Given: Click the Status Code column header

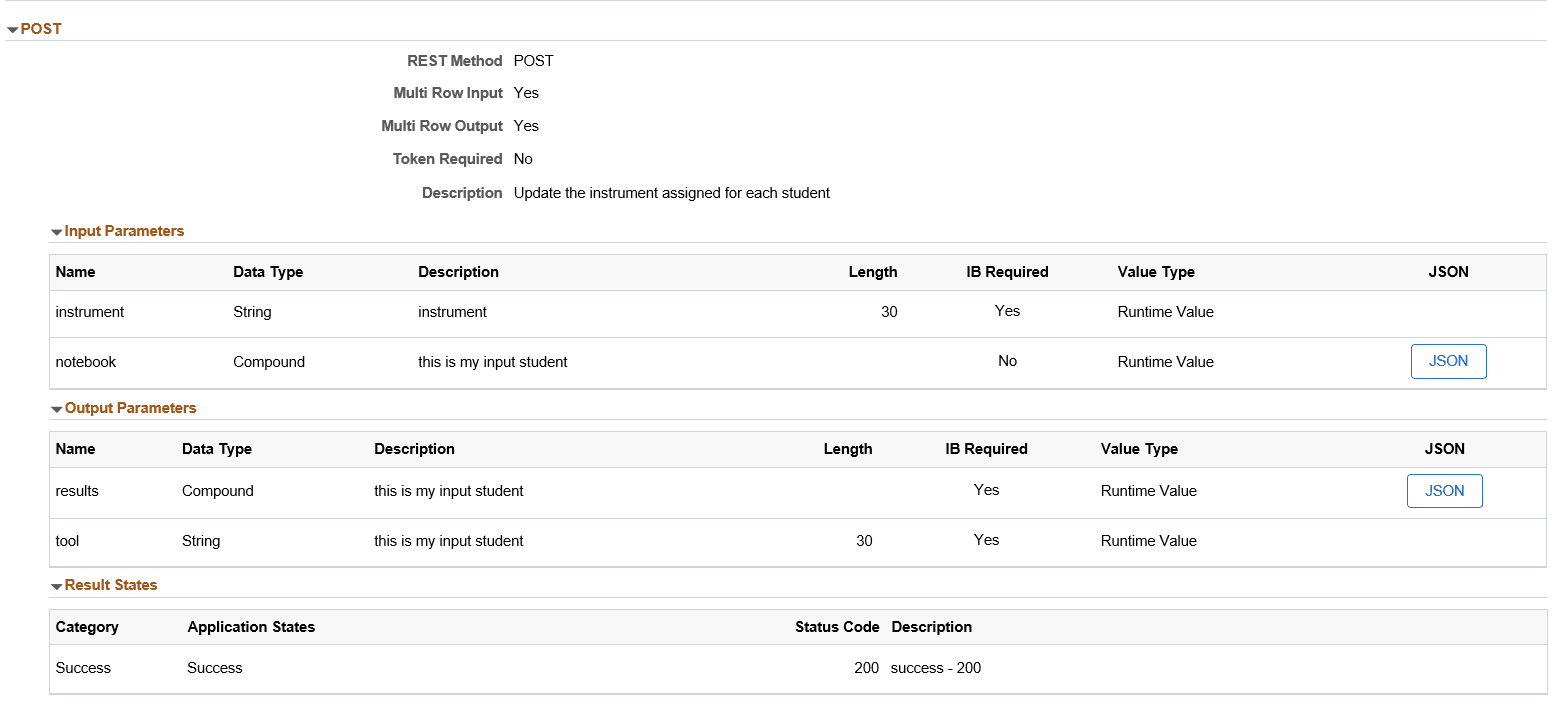Looking at the screenshot, I should (837, 627).
